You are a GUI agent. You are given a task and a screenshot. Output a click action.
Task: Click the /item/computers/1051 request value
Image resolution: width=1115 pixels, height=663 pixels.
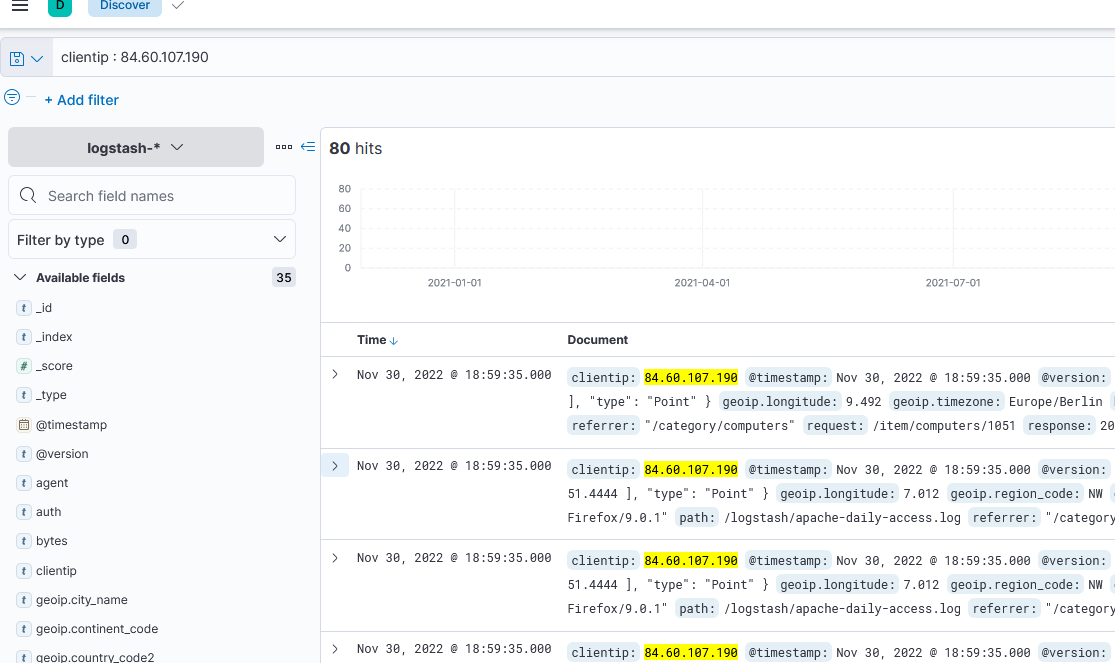tap(944, 426)
